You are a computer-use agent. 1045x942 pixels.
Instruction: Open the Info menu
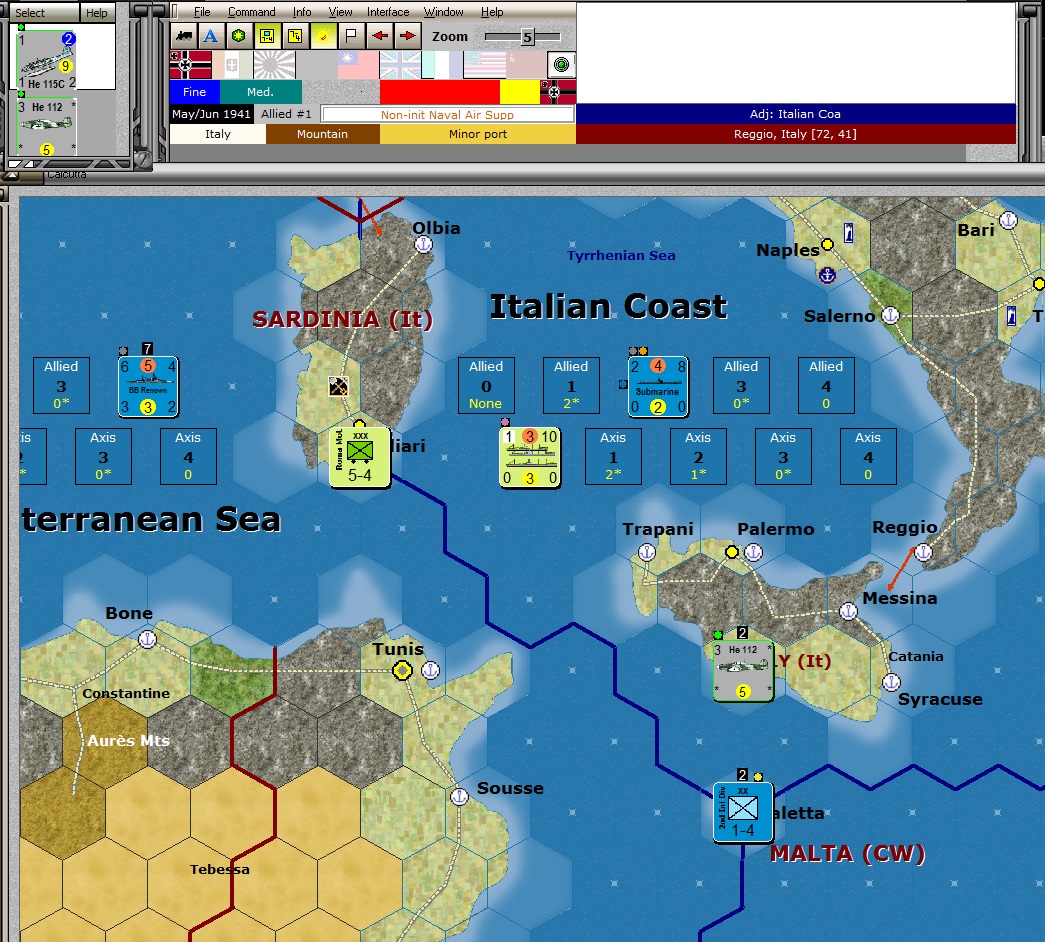coord(302,12)
